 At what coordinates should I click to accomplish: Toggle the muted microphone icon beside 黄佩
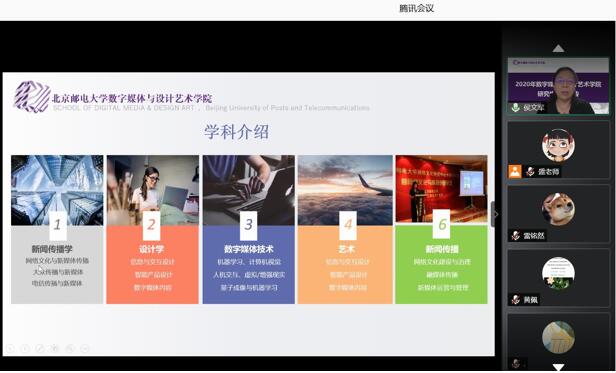pyautogui.click(x=515, y=300)
